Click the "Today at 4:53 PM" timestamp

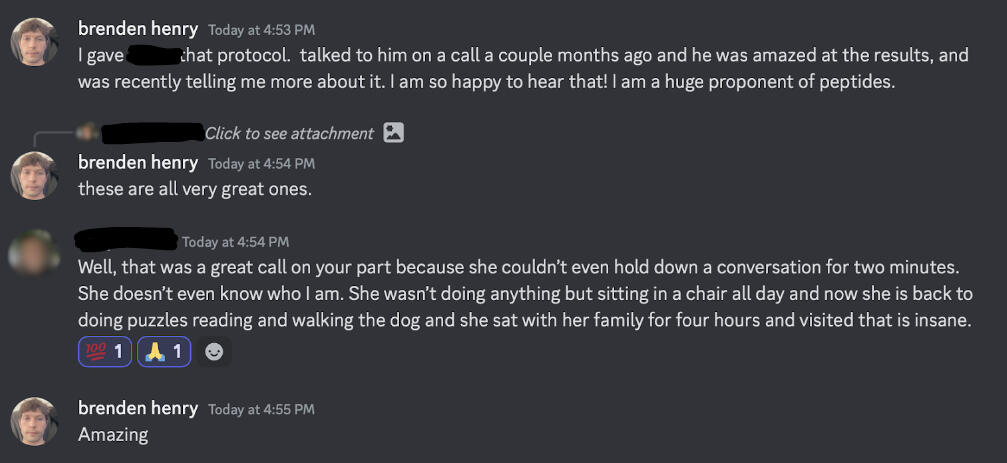(x=261, y=30)
